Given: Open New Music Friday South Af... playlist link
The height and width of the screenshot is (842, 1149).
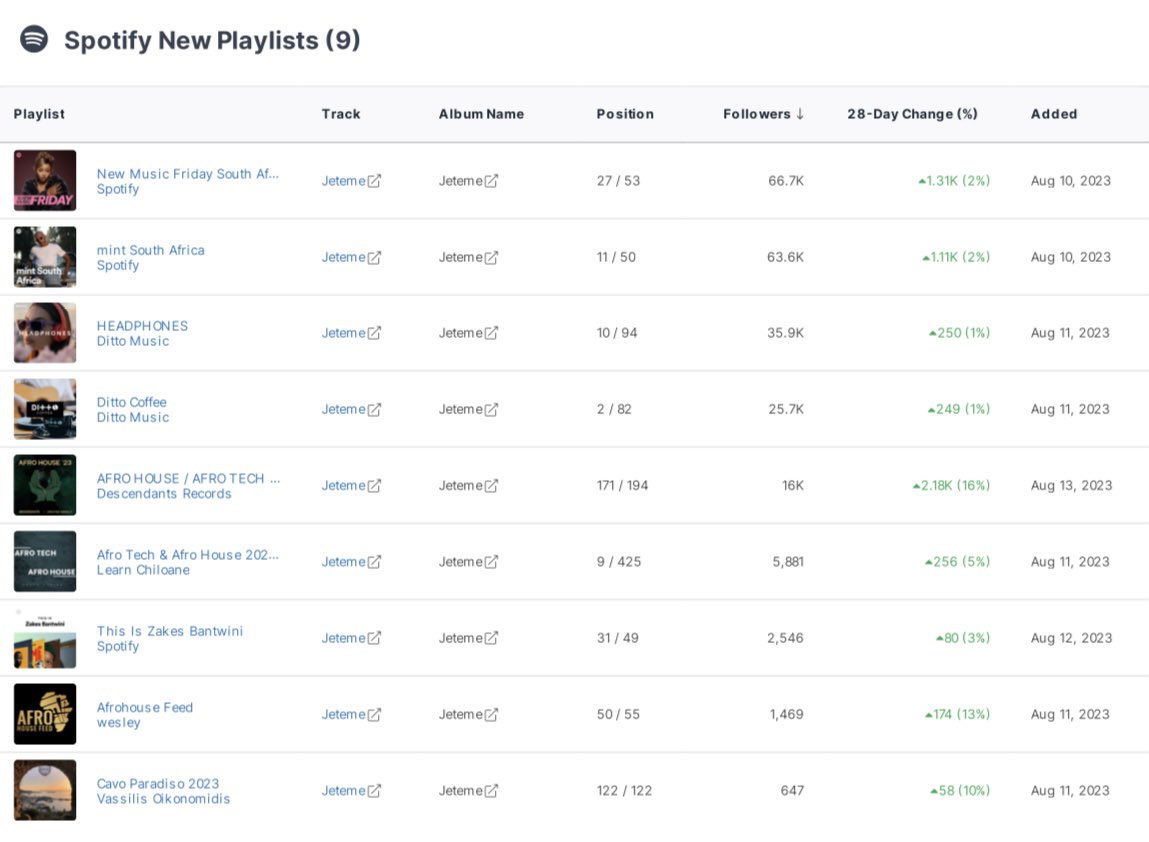Looking at the screenshot, I should pos(188,174).
